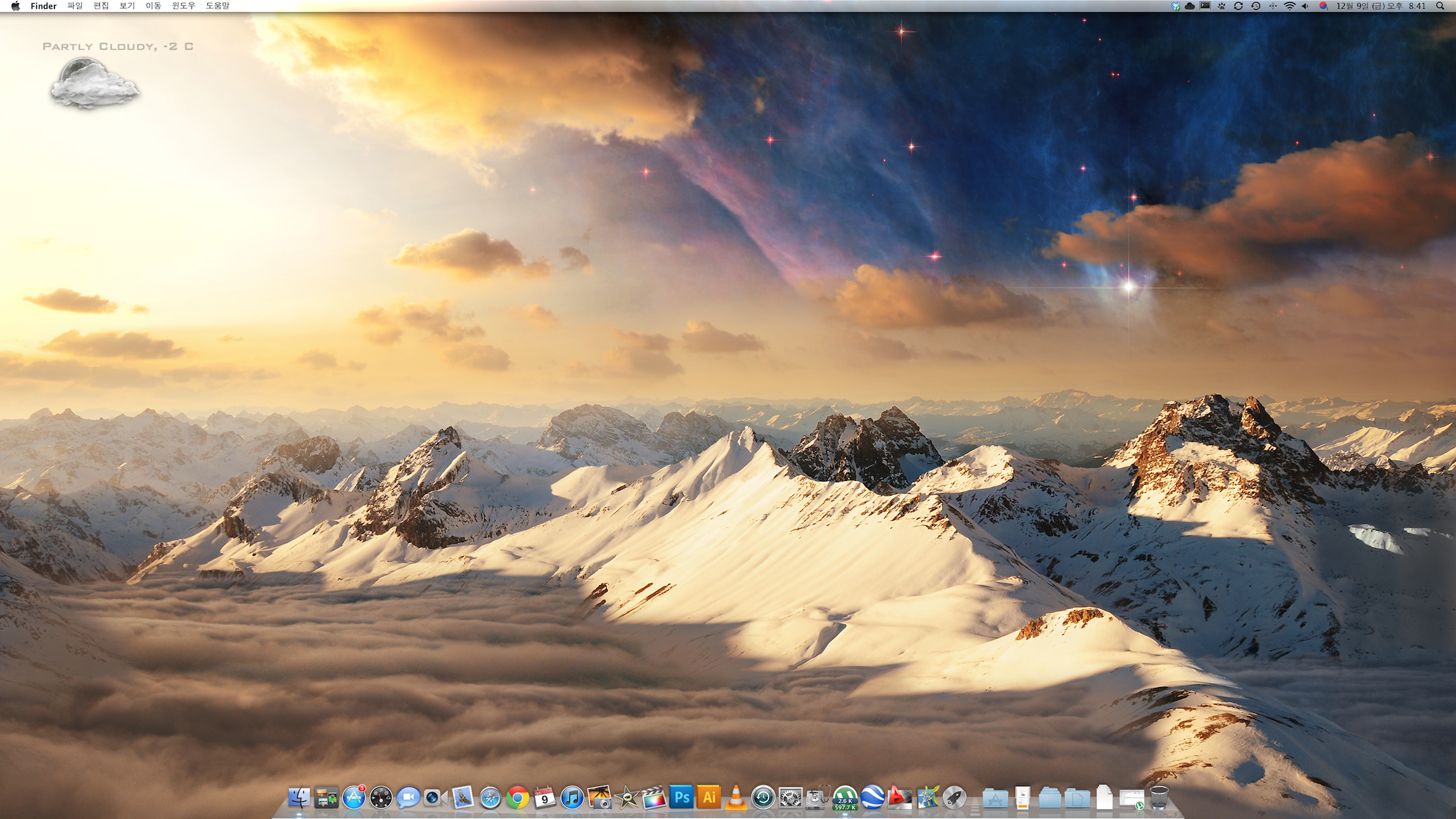Open FaceTime from the dock
The image size is (1456, 819).
pyautogui.click(x=435, y=798)
